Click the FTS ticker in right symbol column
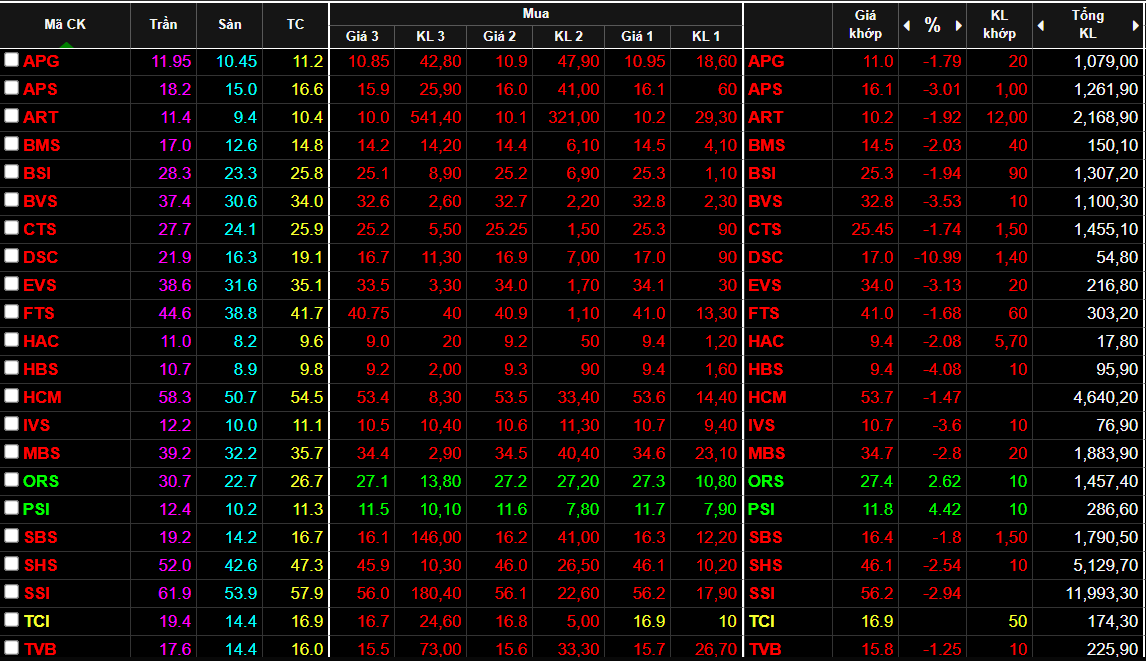Image resolution: width=1146 pixels, height=661 pixels. (x=765, y=313)
